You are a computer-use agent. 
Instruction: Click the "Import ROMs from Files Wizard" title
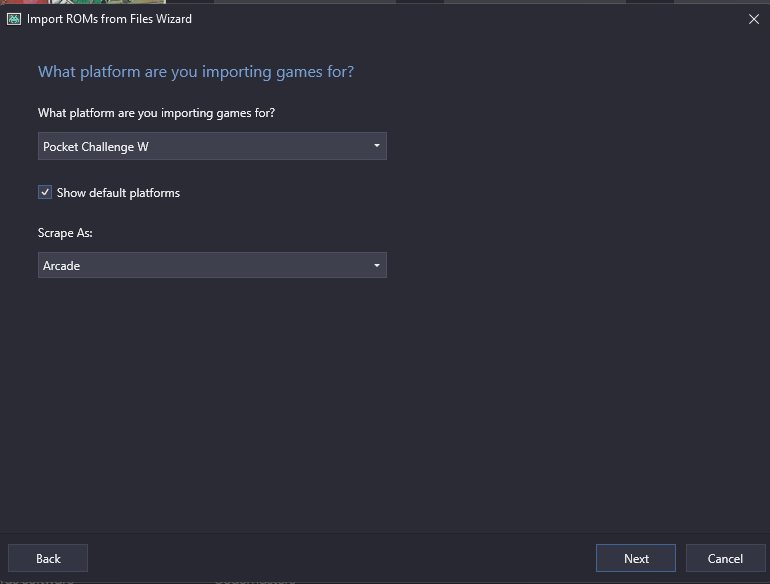coord(109,19)
